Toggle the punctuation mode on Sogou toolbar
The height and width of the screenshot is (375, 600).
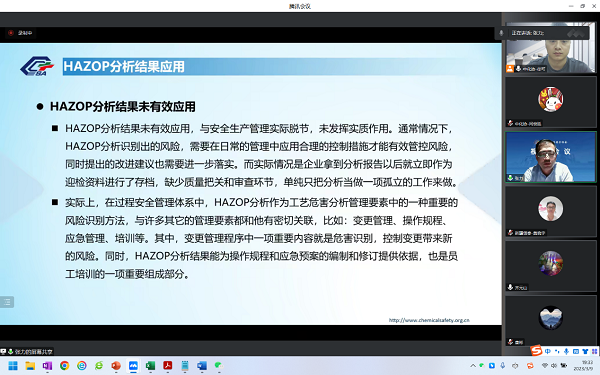[557, 351]
